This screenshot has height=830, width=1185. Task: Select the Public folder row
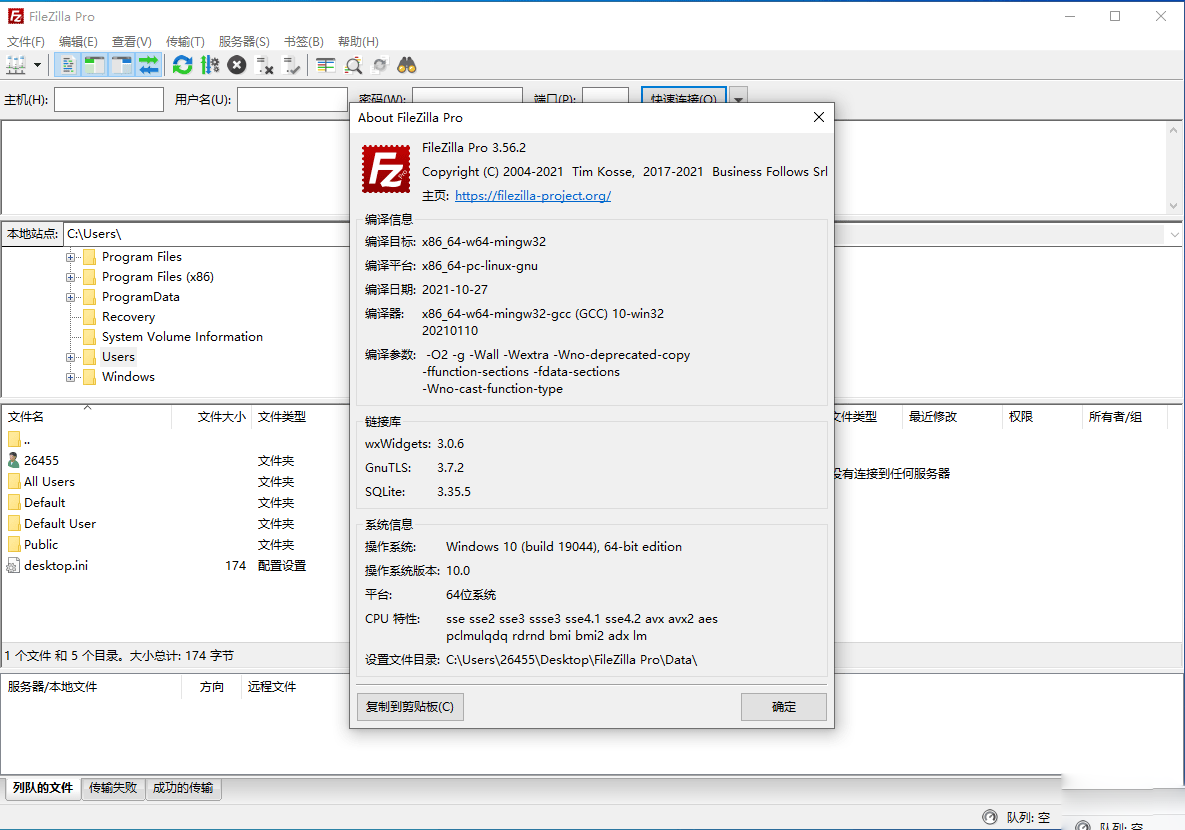pos(175,544)
